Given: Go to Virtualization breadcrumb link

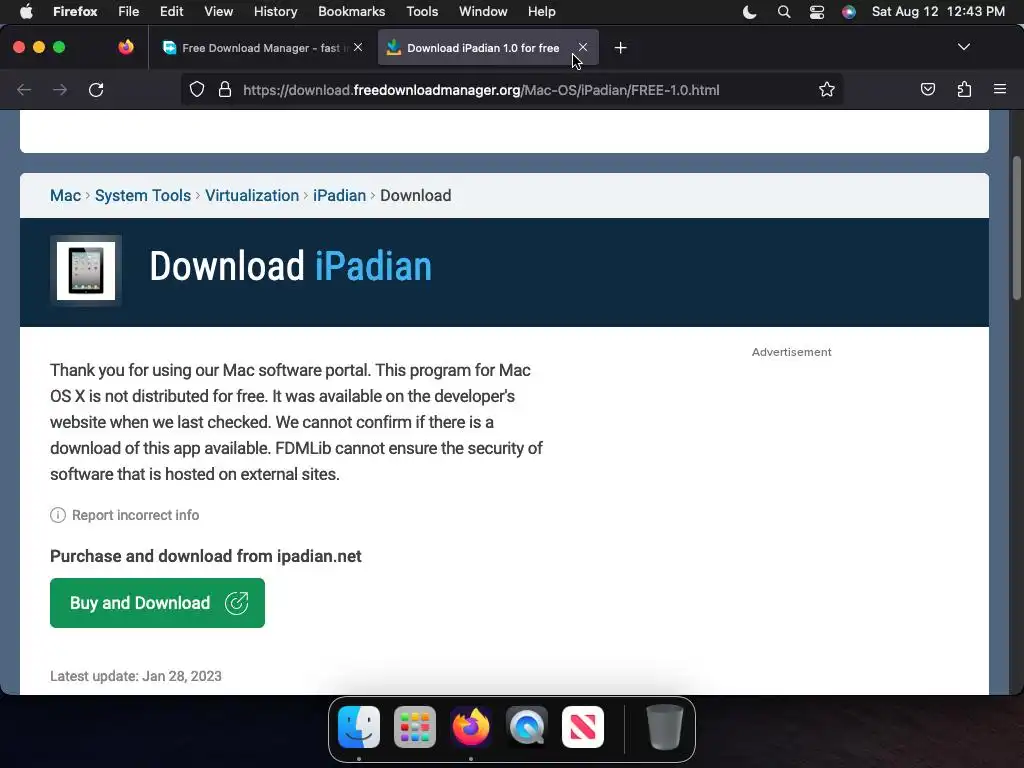Looking at the screenshot, I should tap(252, 195).
